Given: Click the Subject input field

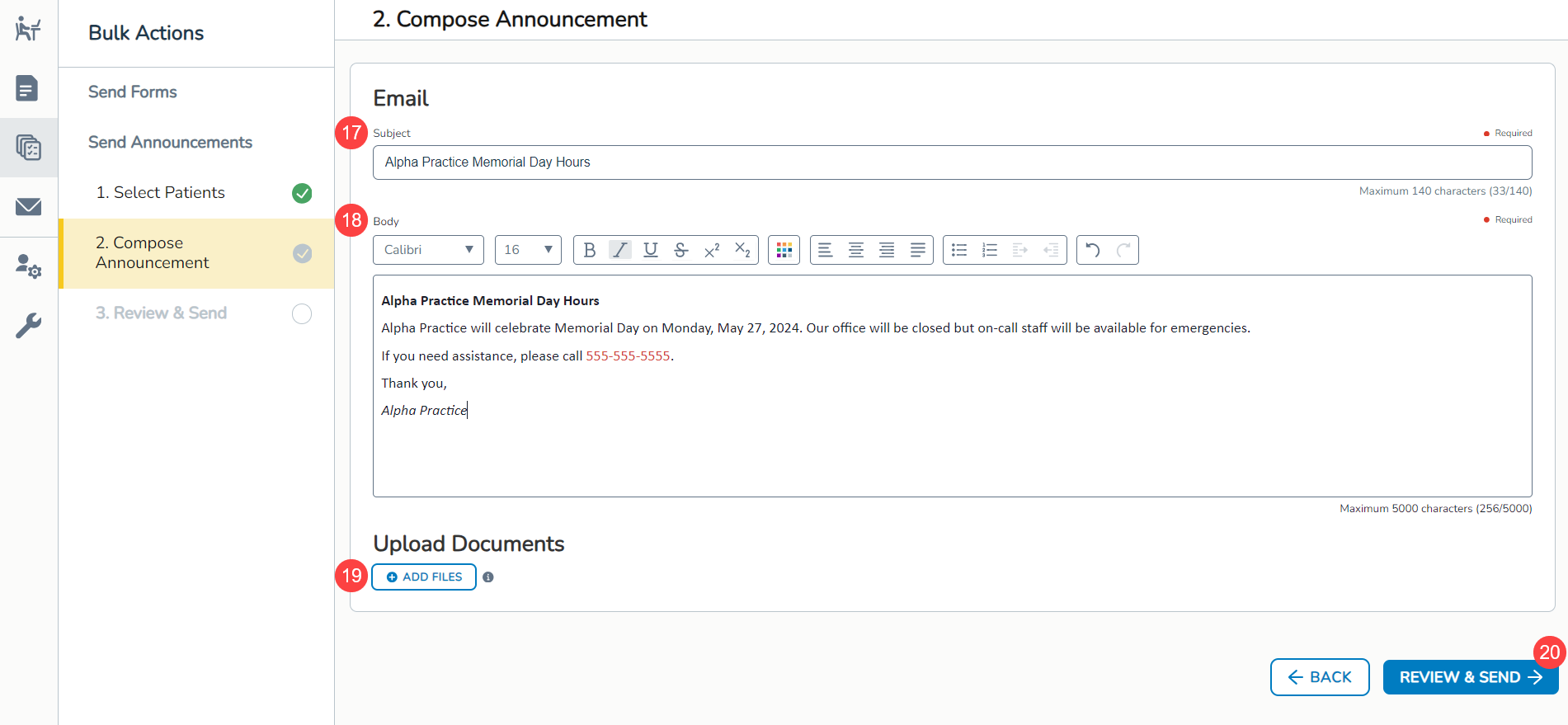Looking at the screenshot, I should [952, 162].
